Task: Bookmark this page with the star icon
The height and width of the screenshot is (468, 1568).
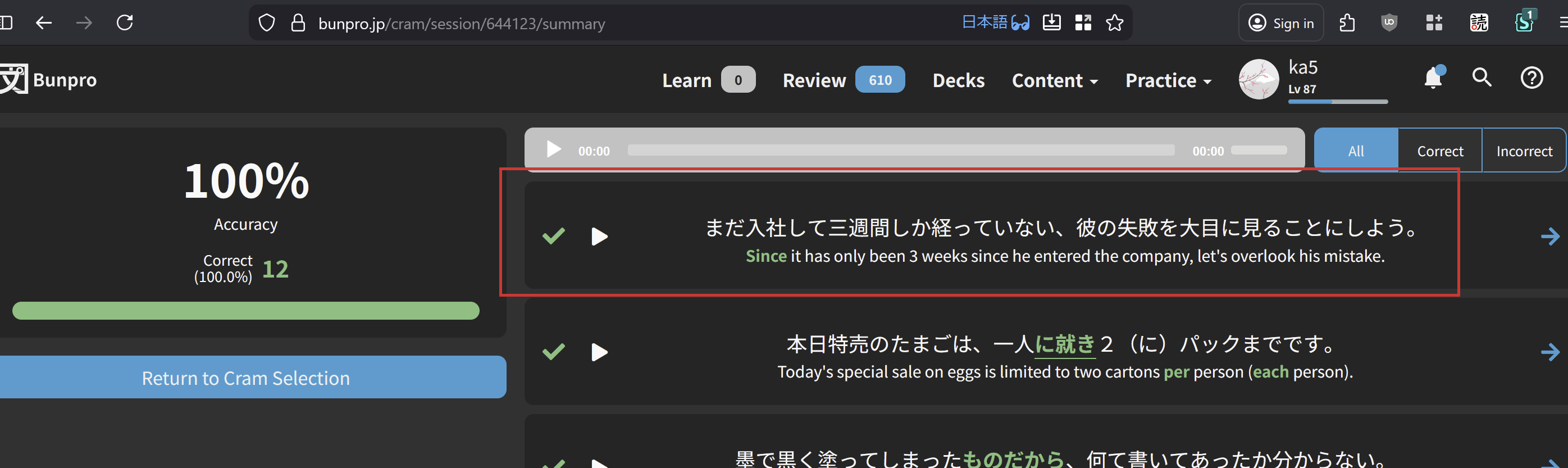Action: (x=1115, y=23)
